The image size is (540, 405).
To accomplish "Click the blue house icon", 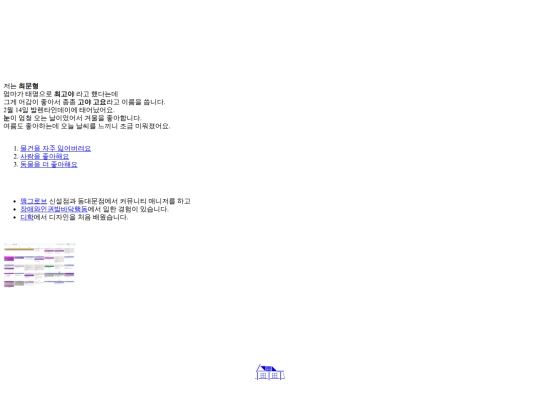I will click(270, 372).
